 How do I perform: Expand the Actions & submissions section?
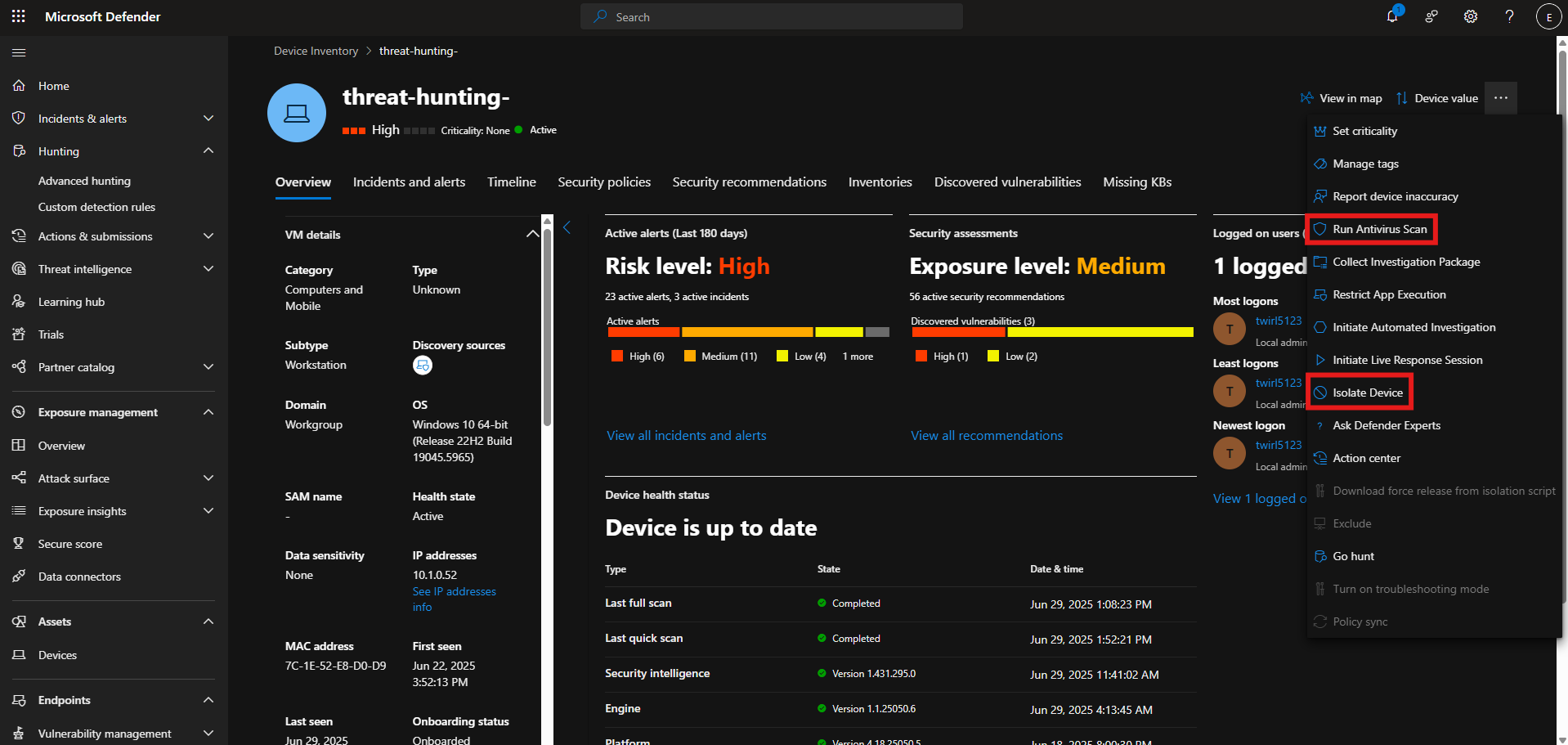[208, 236]
